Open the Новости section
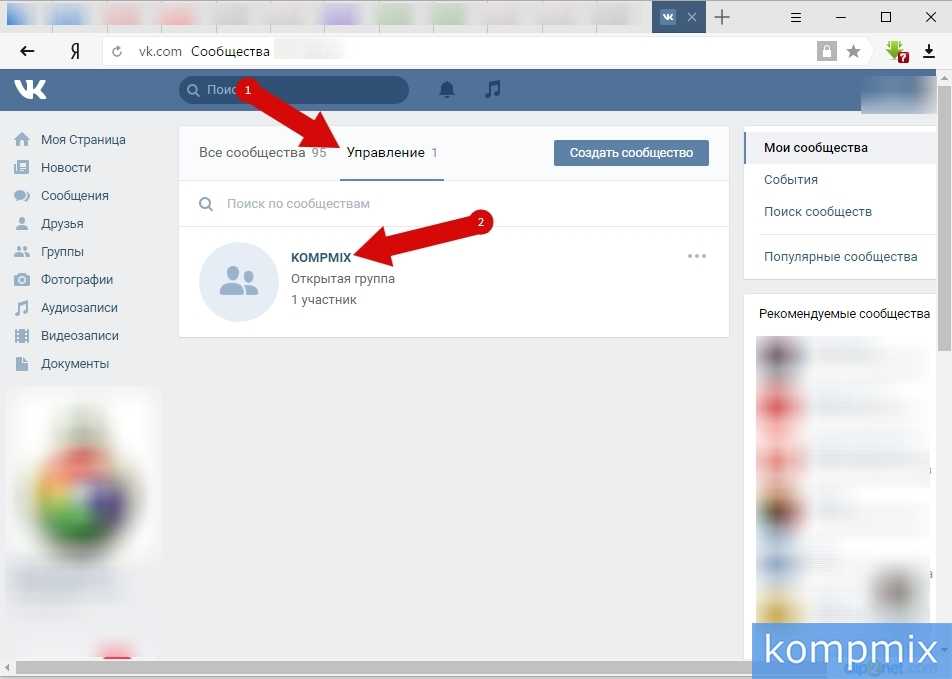The width and height of the screenshot is (952, 679). point(66,168)
